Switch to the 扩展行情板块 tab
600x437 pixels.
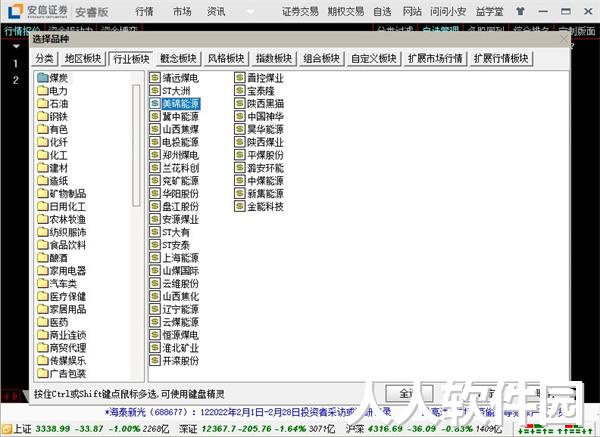click(x=501, y=59)
